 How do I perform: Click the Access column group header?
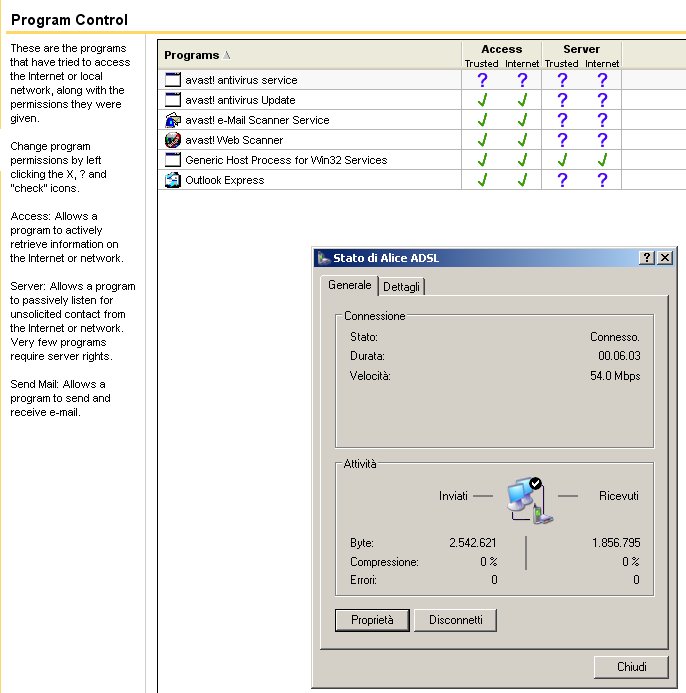point(502,49)
